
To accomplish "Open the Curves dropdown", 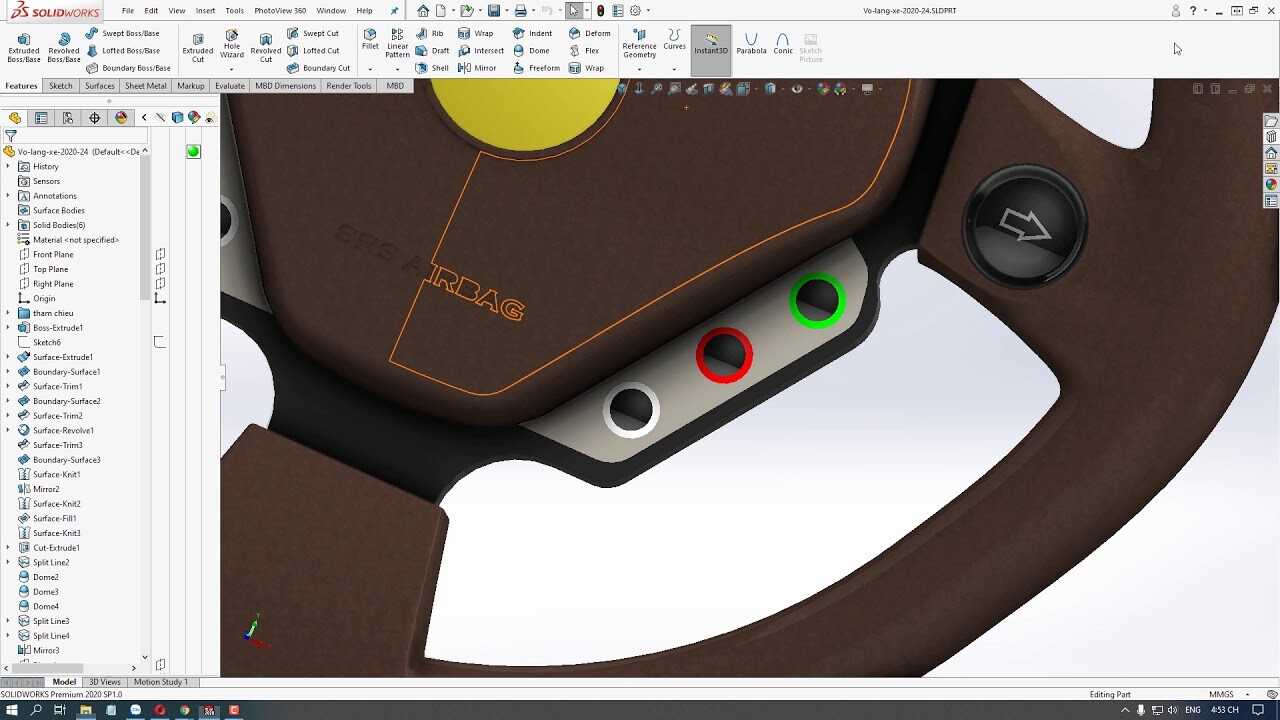I will tap(674, 70).
